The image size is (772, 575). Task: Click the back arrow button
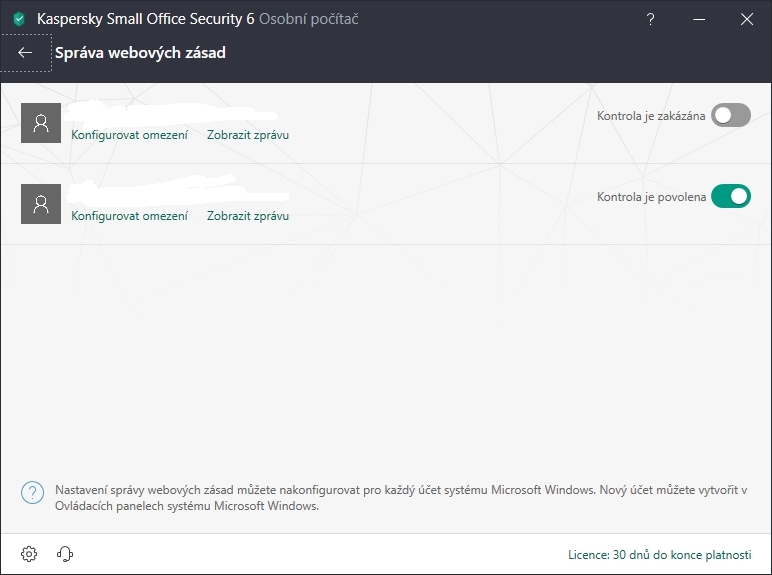pyautogui.click(x=25, y=53)
